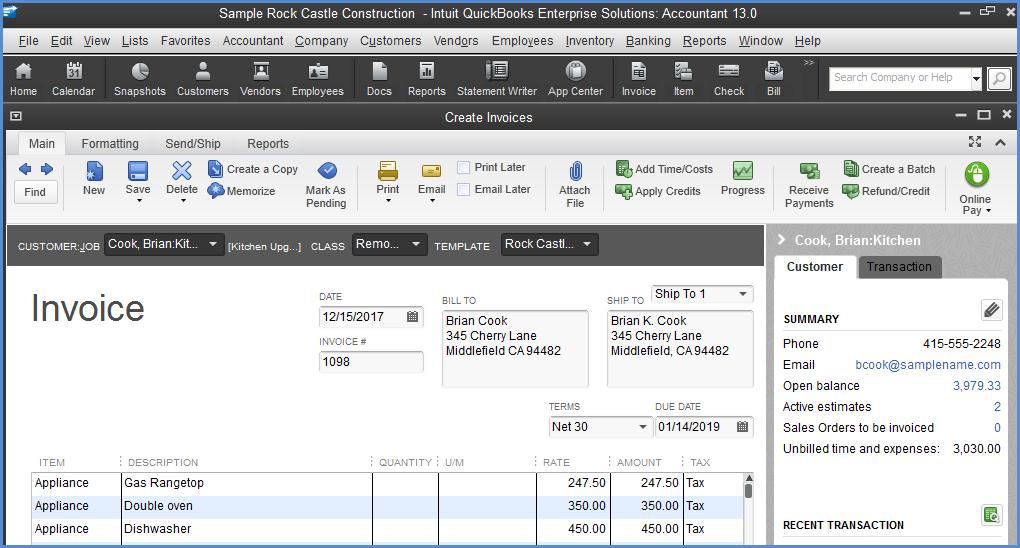This screenshot has height=548, width=1020.
Task: Click the search magnifier button
Action: click(x=999, y=79)
